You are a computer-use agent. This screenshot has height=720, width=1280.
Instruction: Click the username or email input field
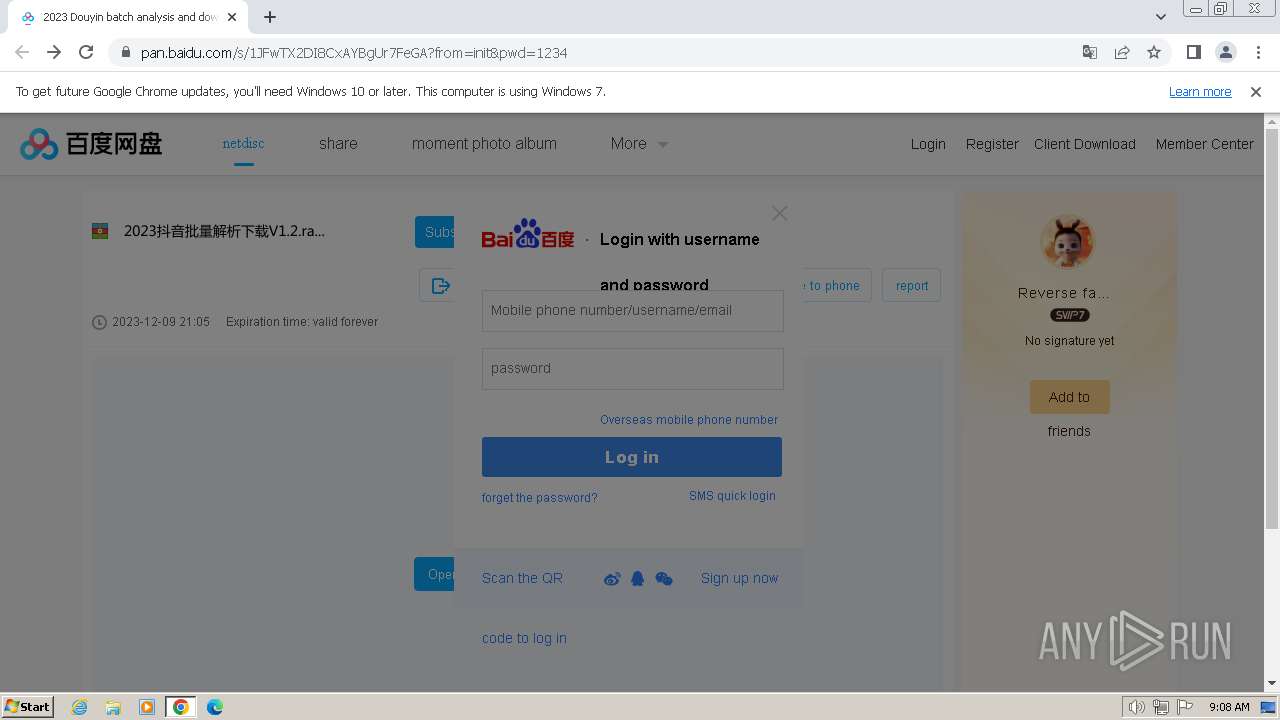(x=633, y=311)
